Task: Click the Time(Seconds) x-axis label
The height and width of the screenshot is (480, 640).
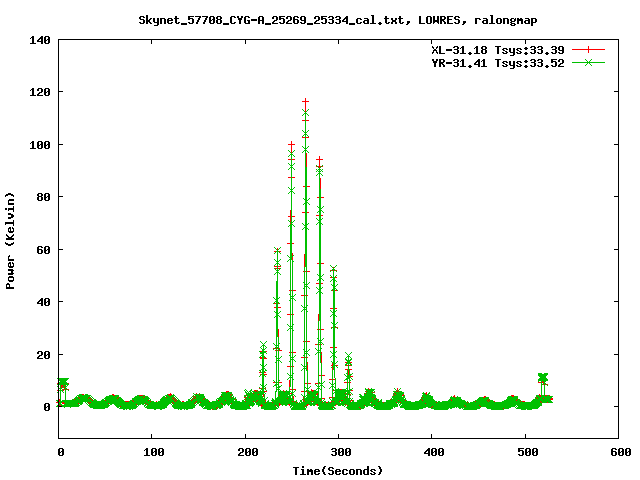Action: point(338,471)
